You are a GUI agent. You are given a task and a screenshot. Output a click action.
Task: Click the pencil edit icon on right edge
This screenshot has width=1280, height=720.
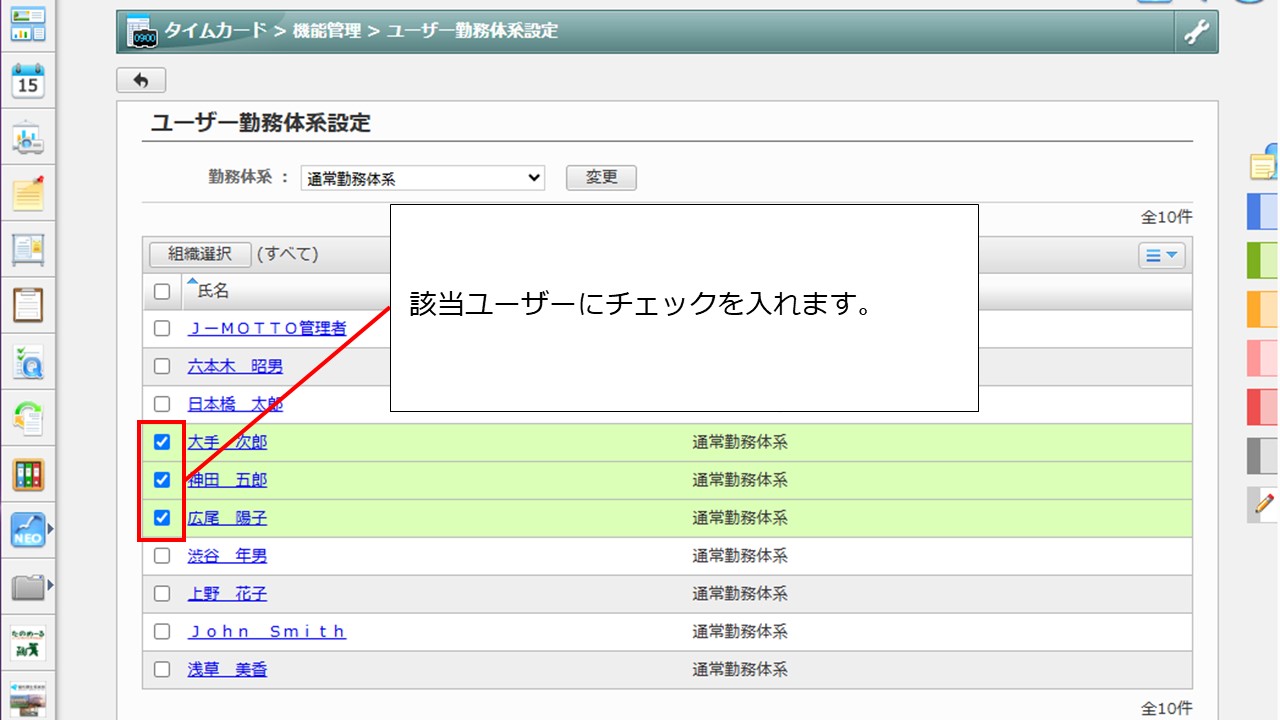tap(1264, 504)
